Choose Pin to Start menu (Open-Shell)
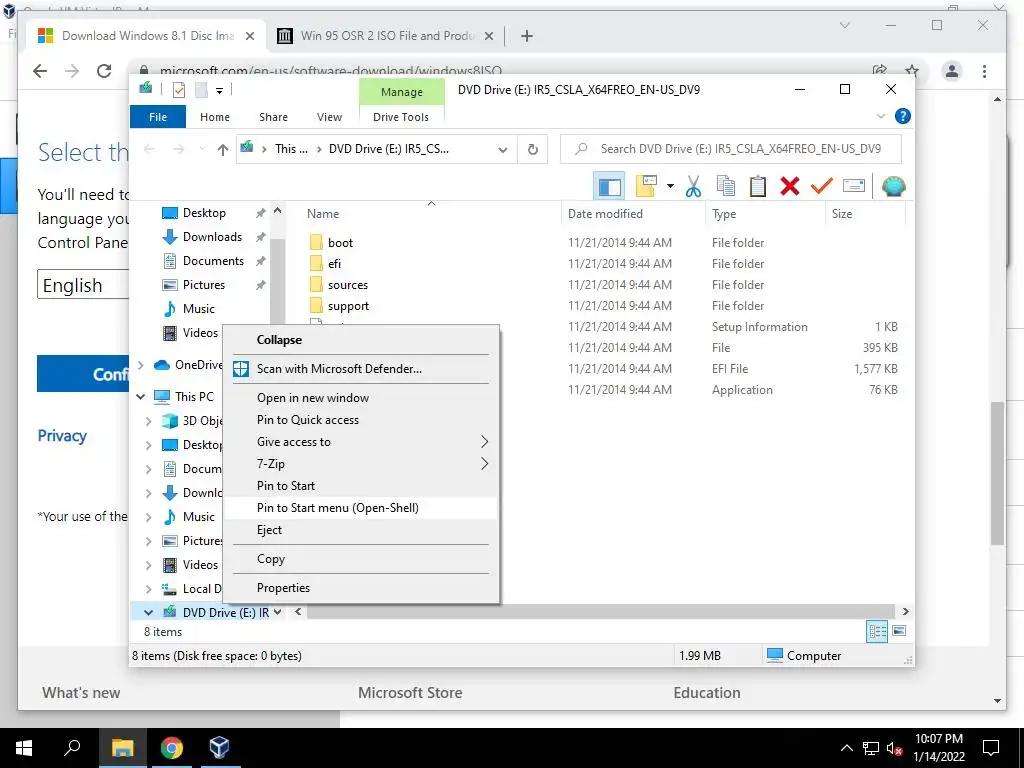 click(x=360, y=508)
